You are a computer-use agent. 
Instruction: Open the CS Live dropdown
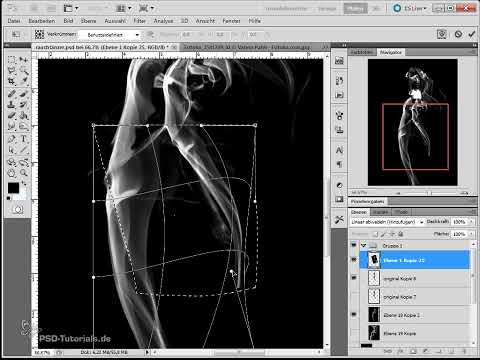(410, 8)
